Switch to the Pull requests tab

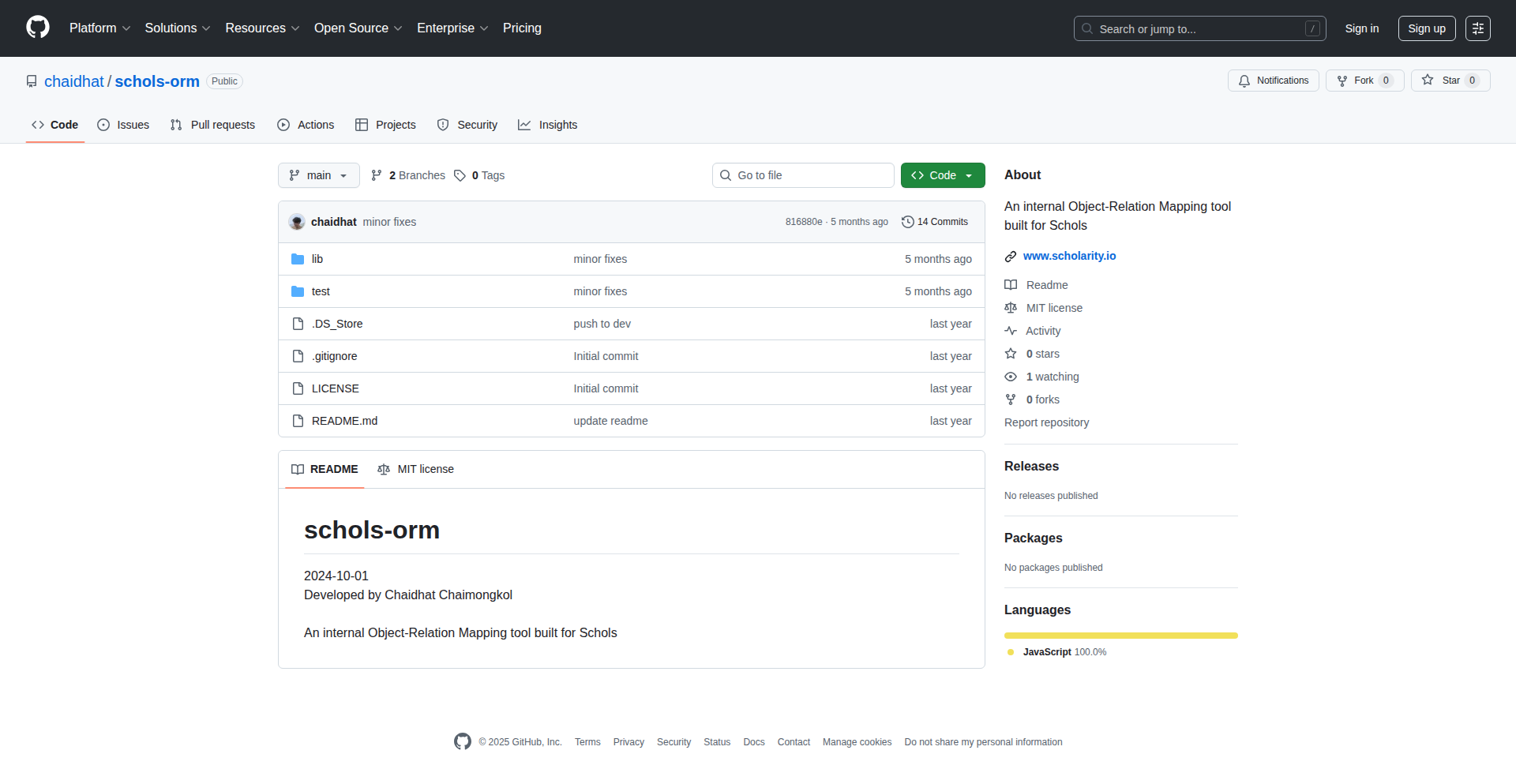point(213,125)
